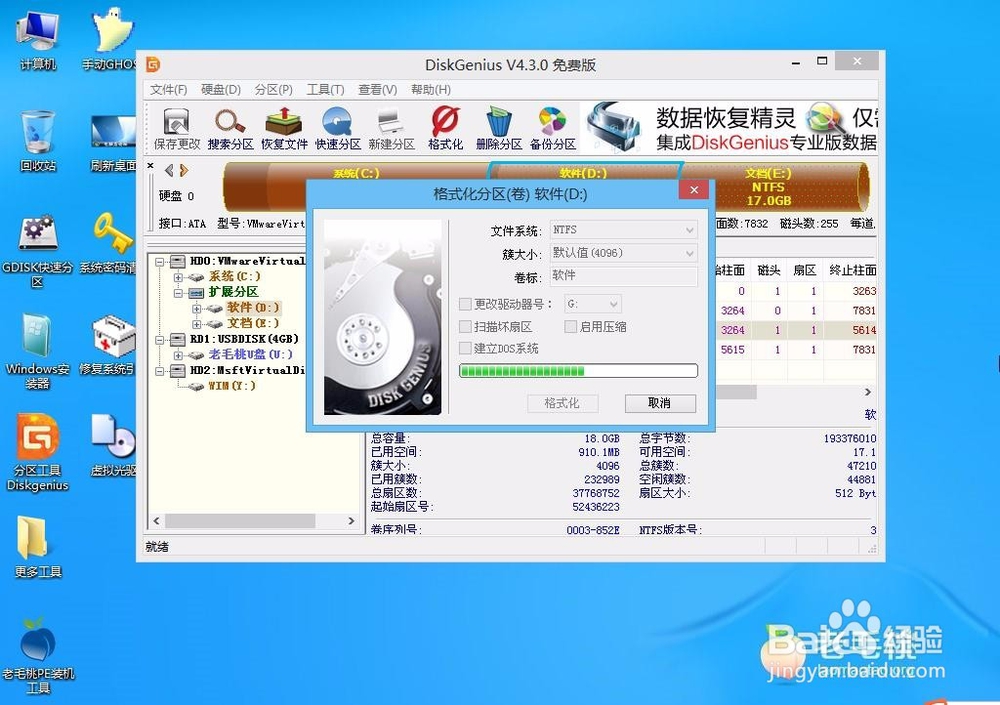Expand the 文档 (E:) tree node
This screenshot has height=705, width=1000.
pyautogui.click(x=197, y=324)
